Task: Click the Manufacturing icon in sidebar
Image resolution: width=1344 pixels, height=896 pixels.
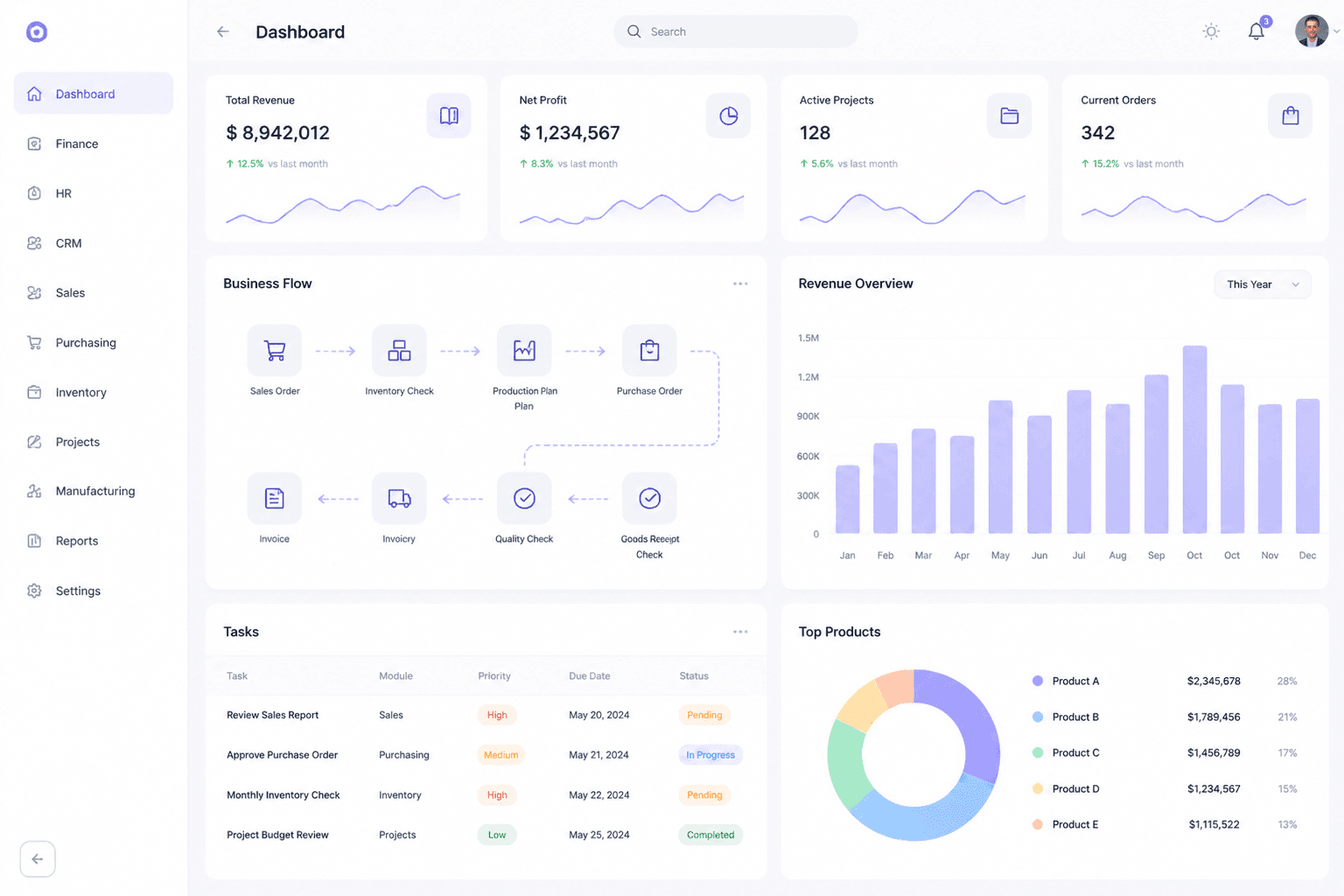Action: pos(34,491)
